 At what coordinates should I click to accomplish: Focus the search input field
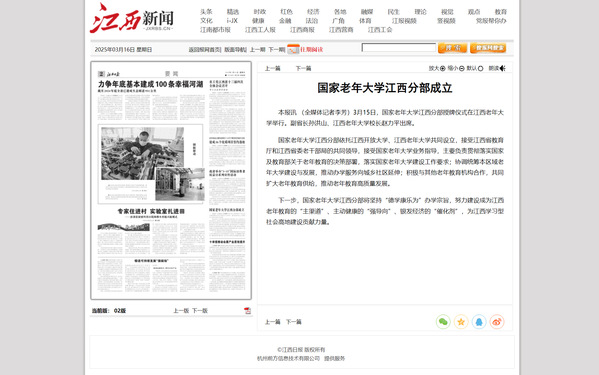[399, 48]
